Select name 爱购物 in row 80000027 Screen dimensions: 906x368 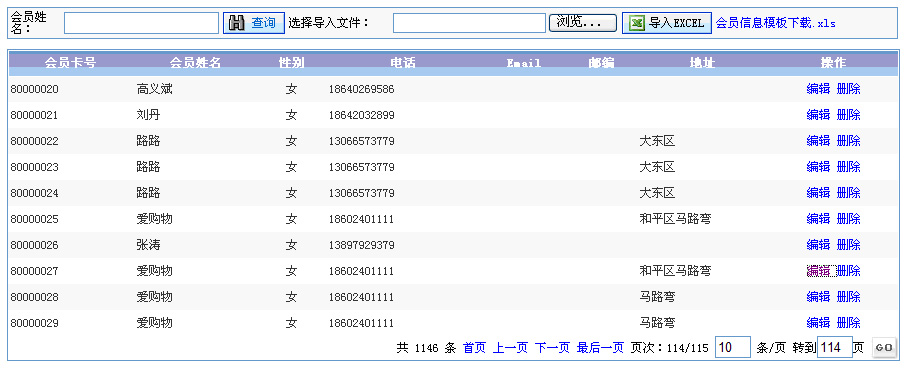[x=154, y=271]
